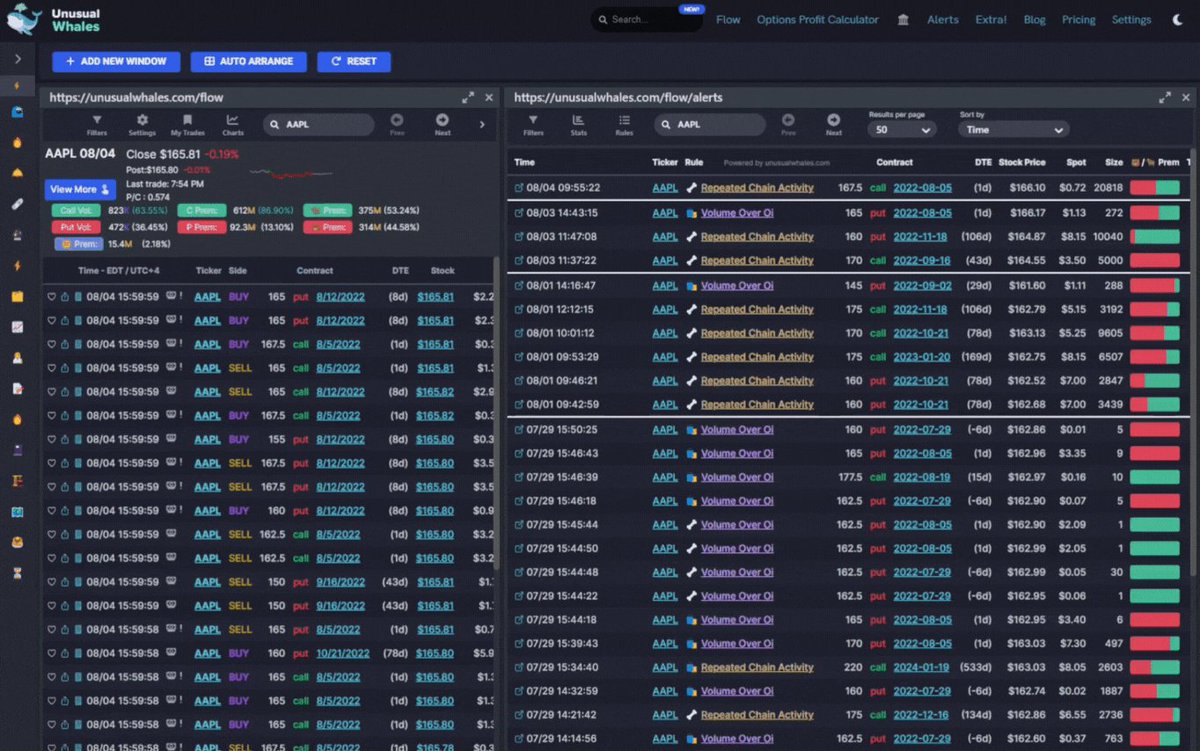Click the Time column header in alerts table
The height and width of the screenshot is (751, 1200).
(524, 162)
